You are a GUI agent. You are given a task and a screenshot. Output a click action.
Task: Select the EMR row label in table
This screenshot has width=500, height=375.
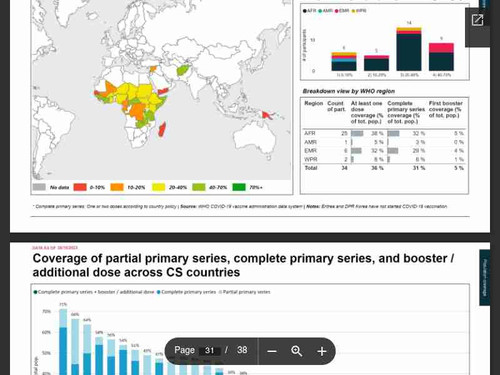coord(310,151)
